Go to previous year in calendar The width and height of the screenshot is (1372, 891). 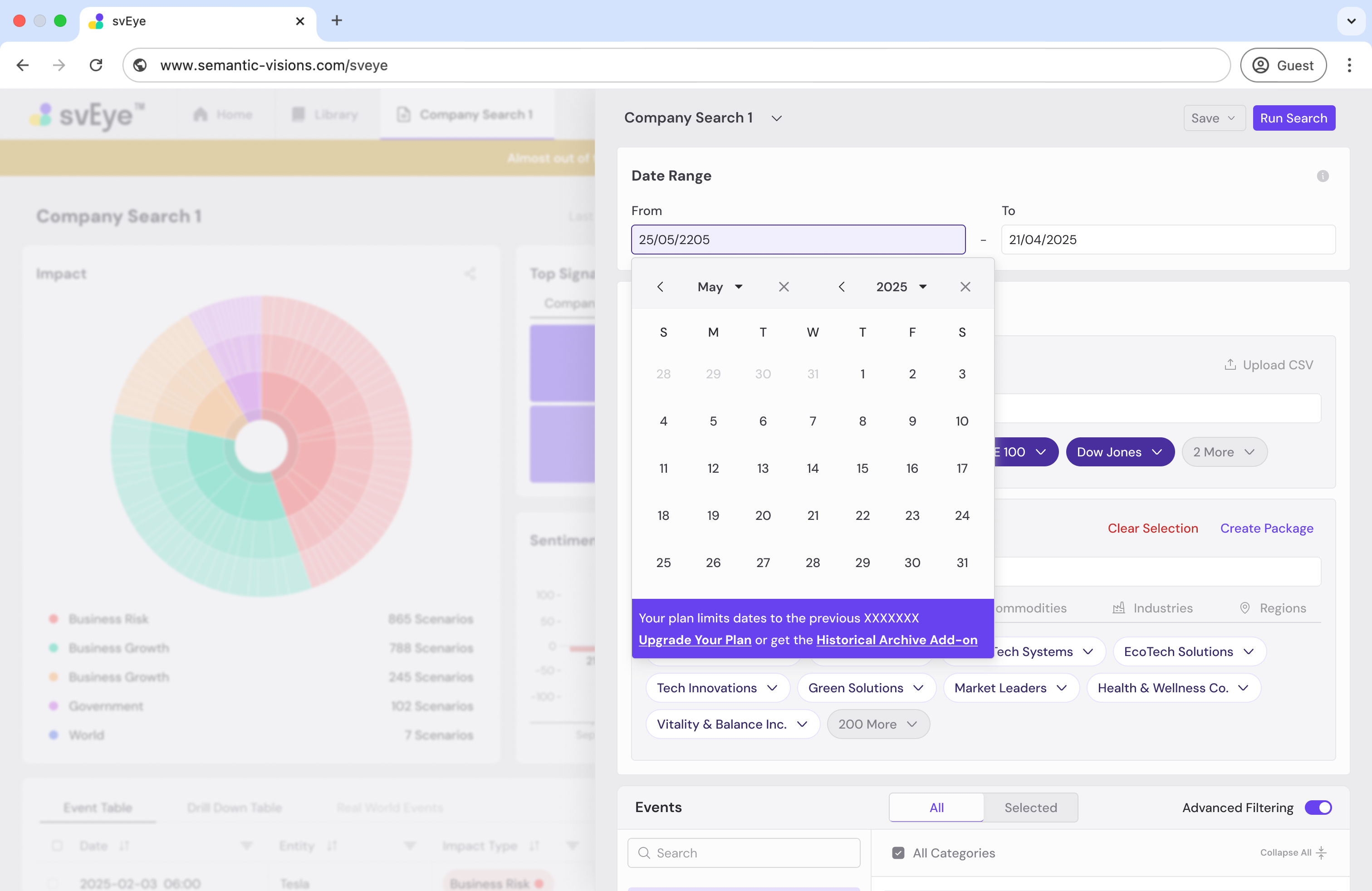[x=842, y=286]
